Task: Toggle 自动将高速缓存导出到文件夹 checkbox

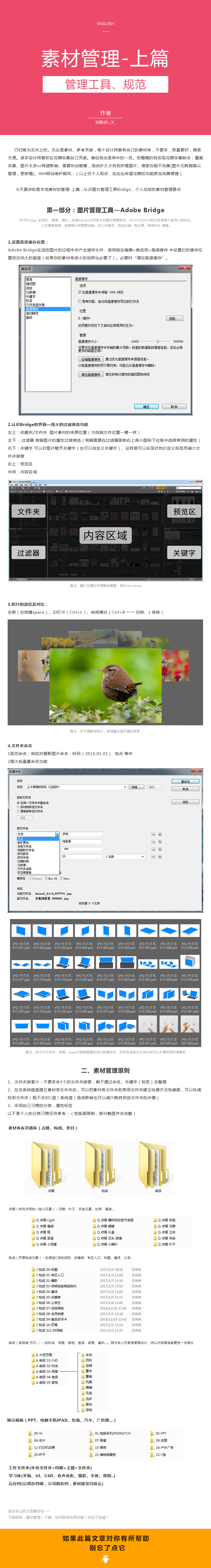Action: [79, 301]
